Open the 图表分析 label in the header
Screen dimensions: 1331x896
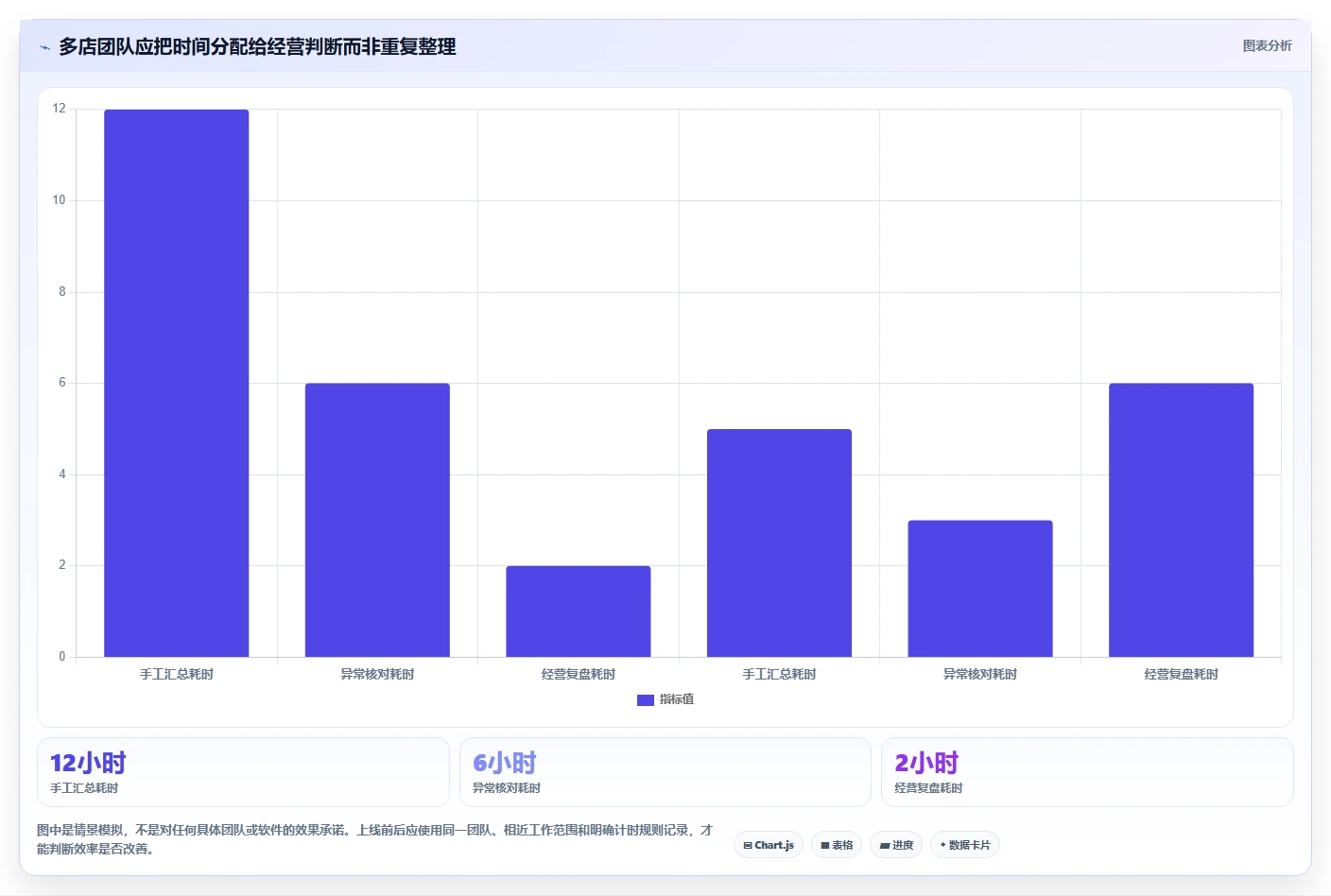[x=1267, y=45]
